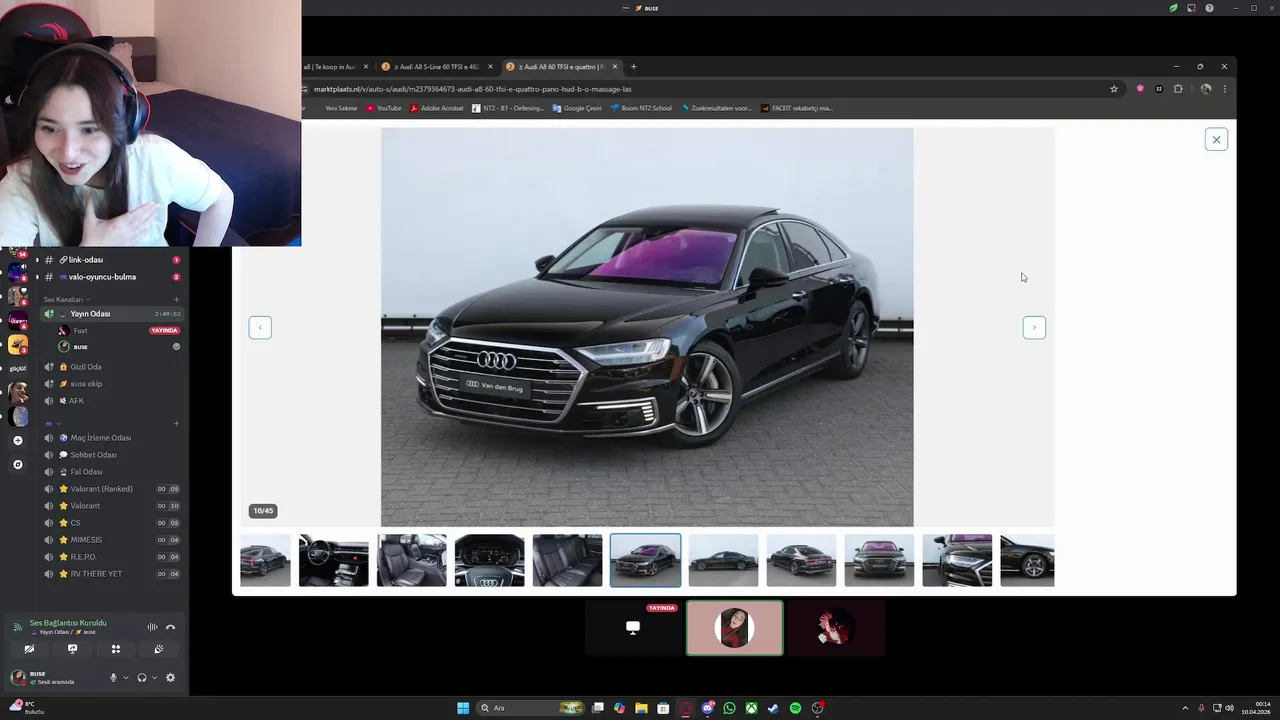Open WhatsApp from taskbar
The image size is (1280, 720).
729,708
